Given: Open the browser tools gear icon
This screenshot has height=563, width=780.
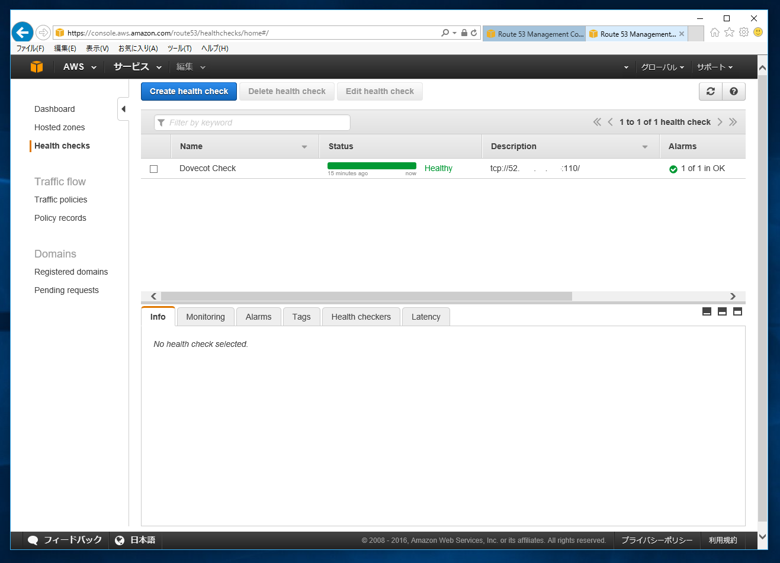Looking at the screenshot, I should 744,32.
